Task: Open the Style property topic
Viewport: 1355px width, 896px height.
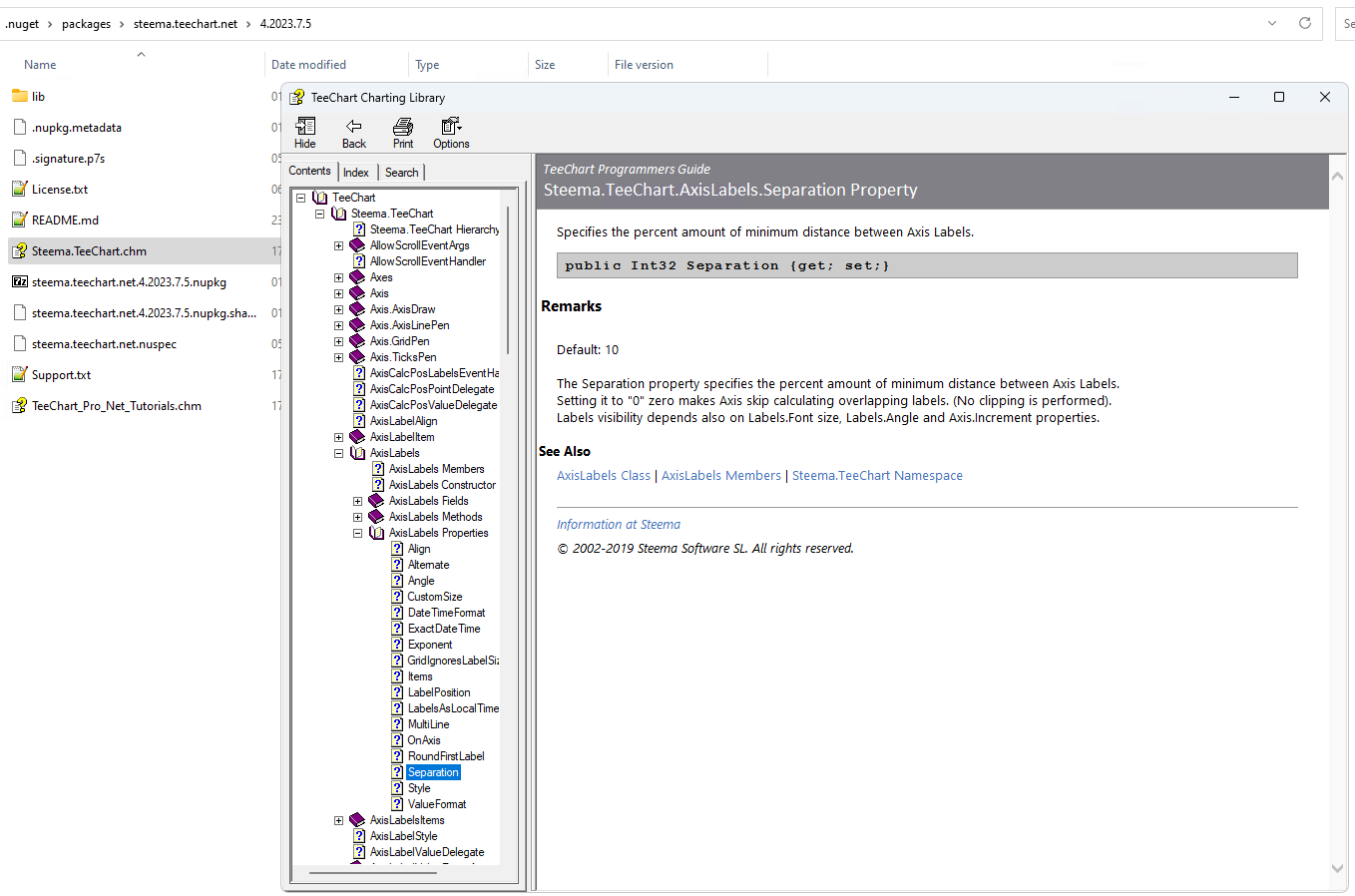Action: tap(419, 788)
